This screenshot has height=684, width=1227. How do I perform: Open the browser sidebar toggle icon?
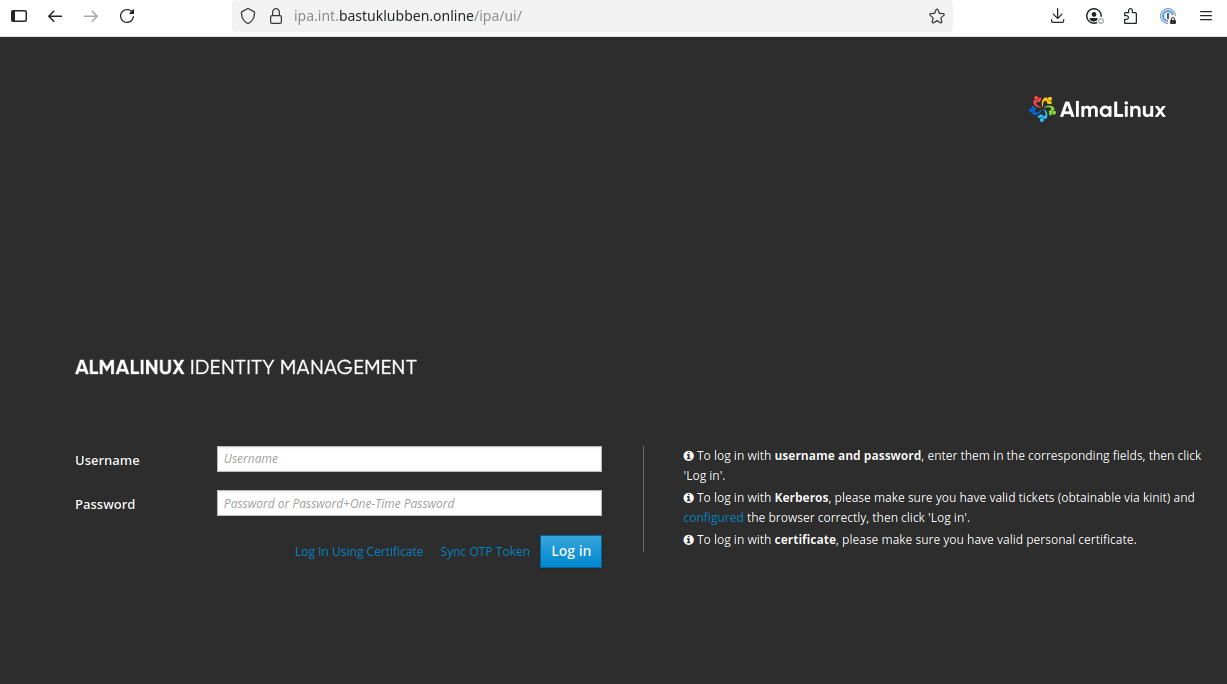coord(19,16)
